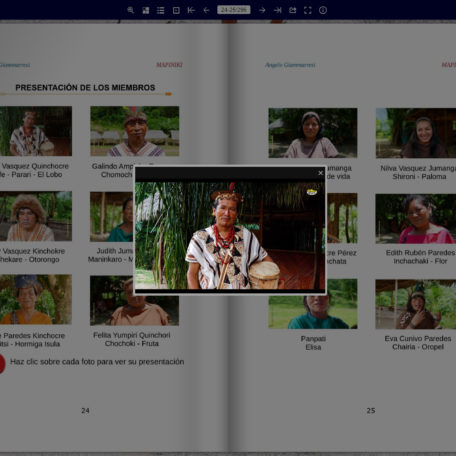Click 'Felita Yumpiri Quinchori' caption
The width and height of the screenshot is (456, 456).
click(x=132, y=335)
